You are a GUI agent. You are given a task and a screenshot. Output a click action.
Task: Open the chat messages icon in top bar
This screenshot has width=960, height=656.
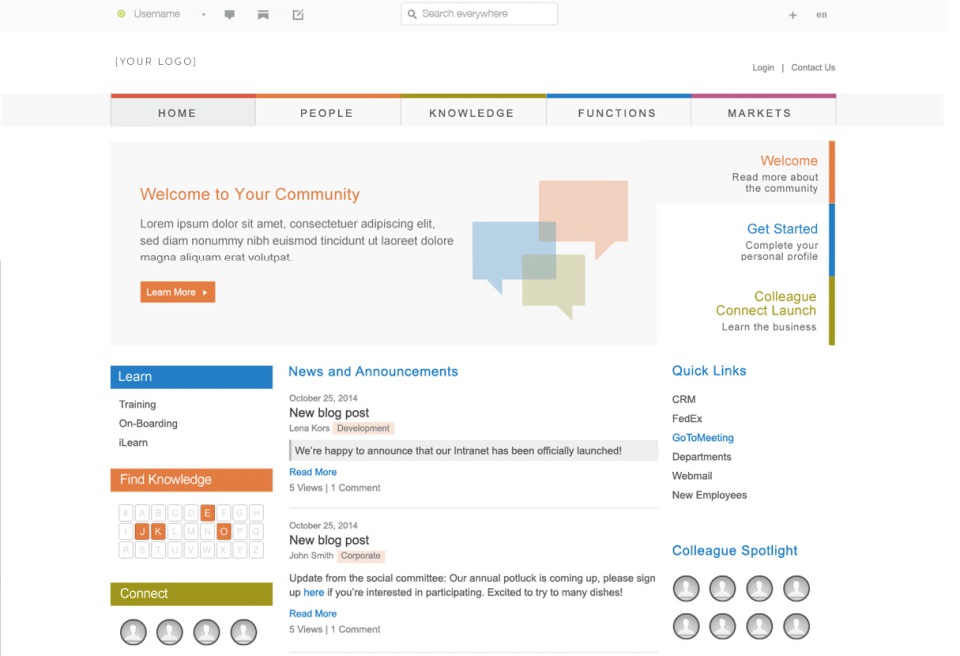pos(230,14)
